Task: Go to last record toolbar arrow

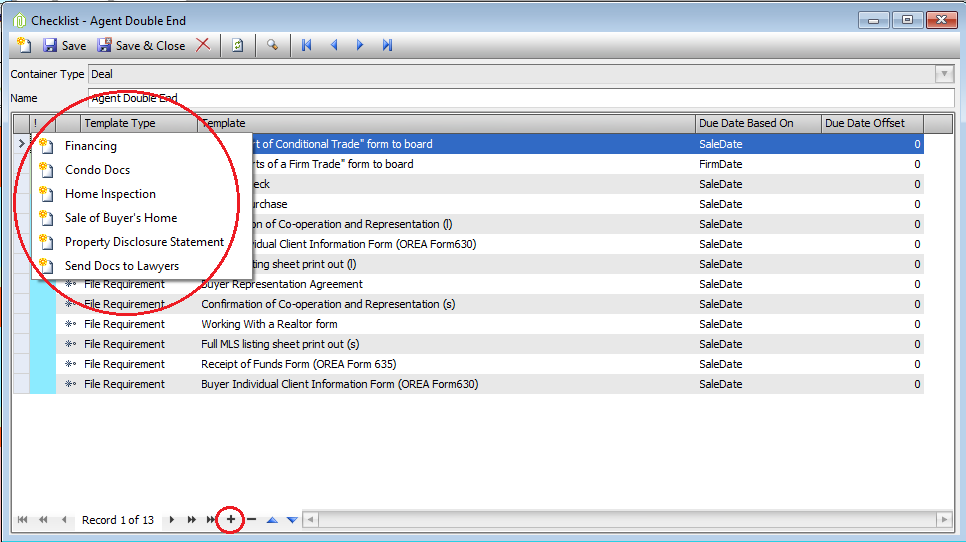Action: coord(387,45)
